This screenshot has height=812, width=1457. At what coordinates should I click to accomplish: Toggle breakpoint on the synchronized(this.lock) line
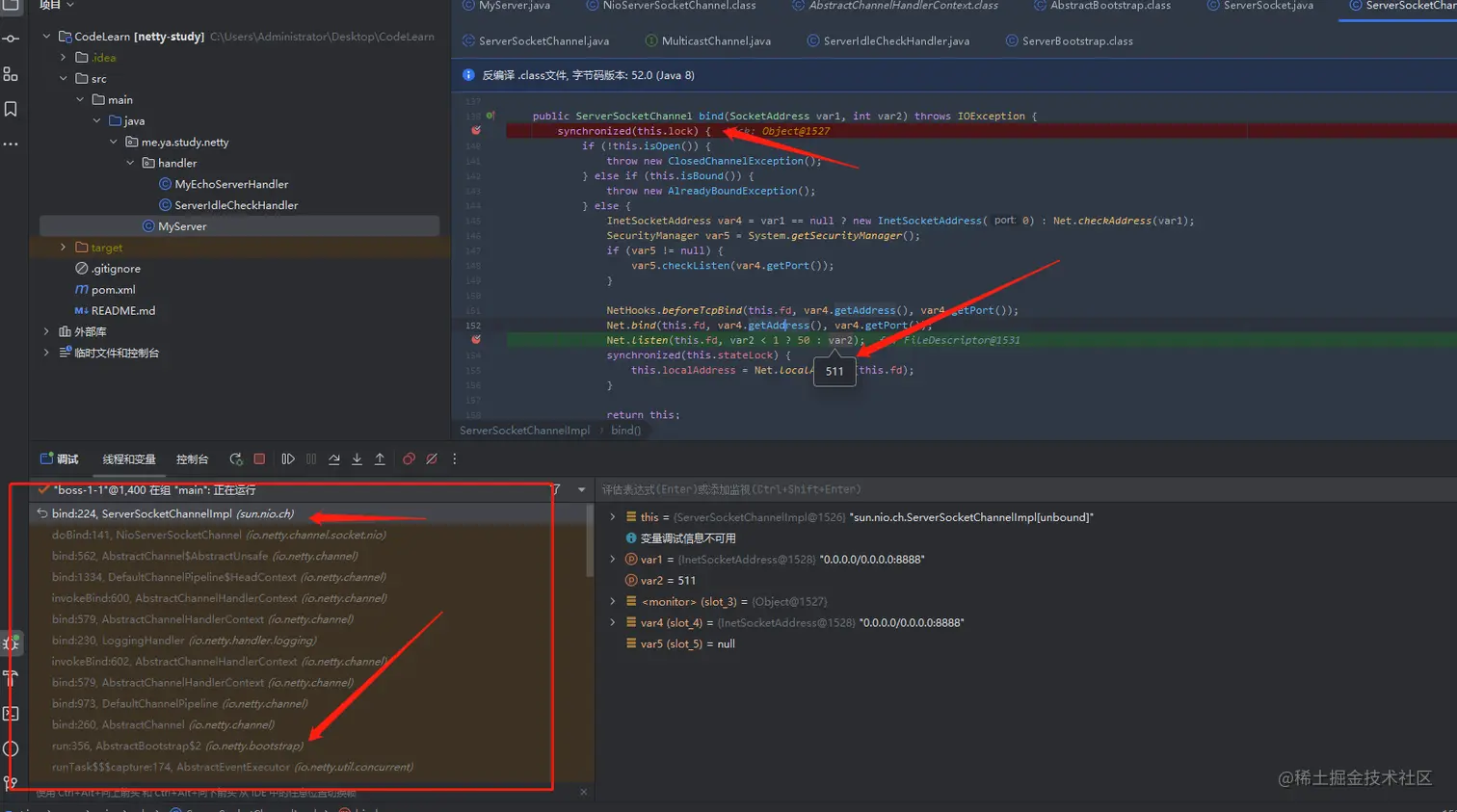click(x=476, y=131)
